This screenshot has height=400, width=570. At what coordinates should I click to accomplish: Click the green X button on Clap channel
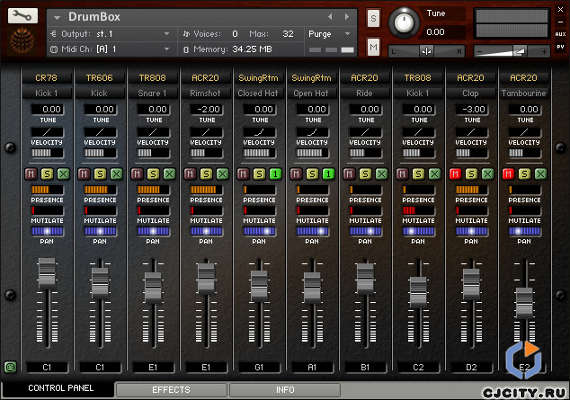pyautogui.click(x=488, y=174)
